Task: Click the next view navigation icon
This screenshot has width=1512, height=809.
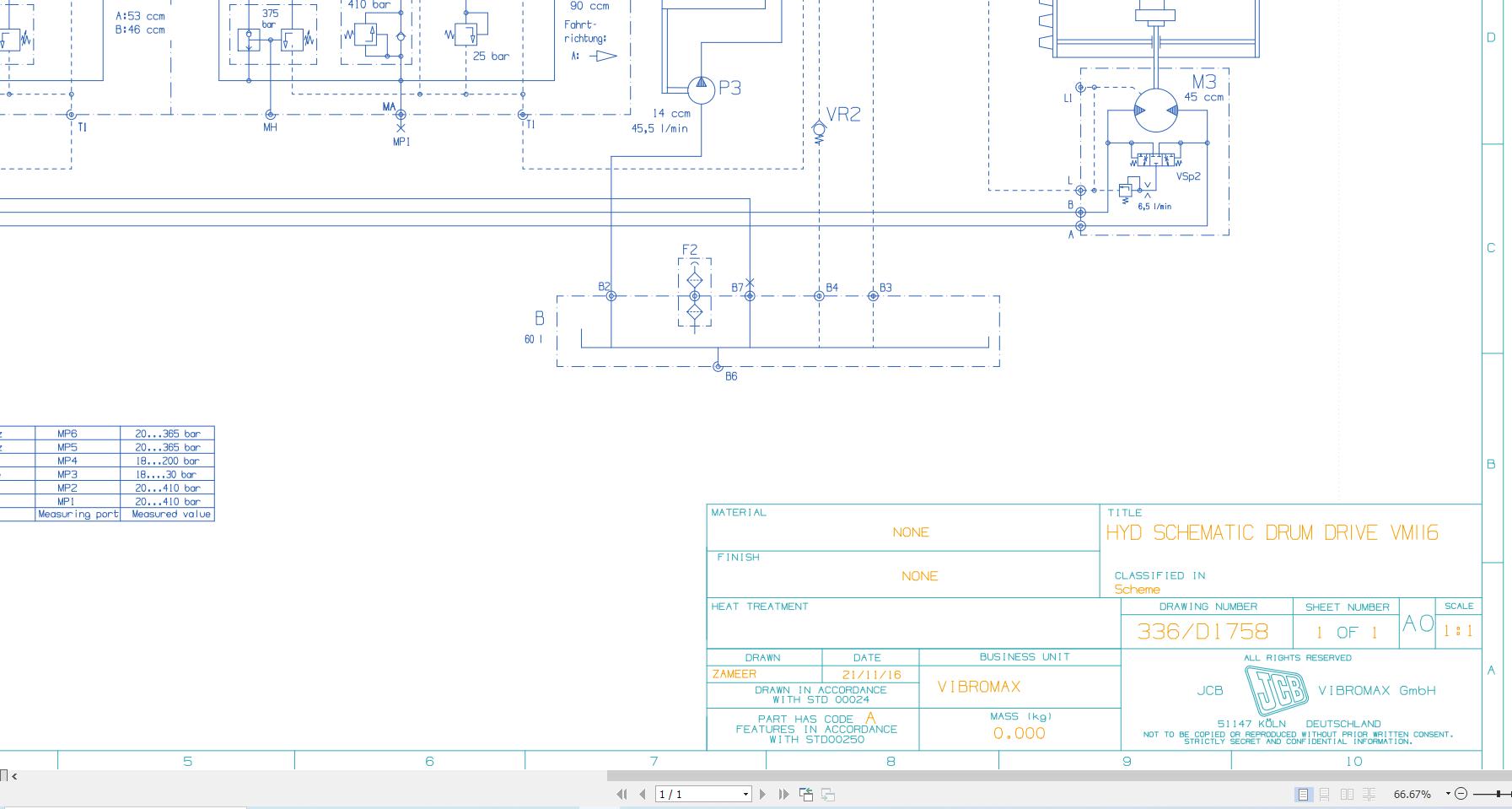Action: (x=828, y=794)
